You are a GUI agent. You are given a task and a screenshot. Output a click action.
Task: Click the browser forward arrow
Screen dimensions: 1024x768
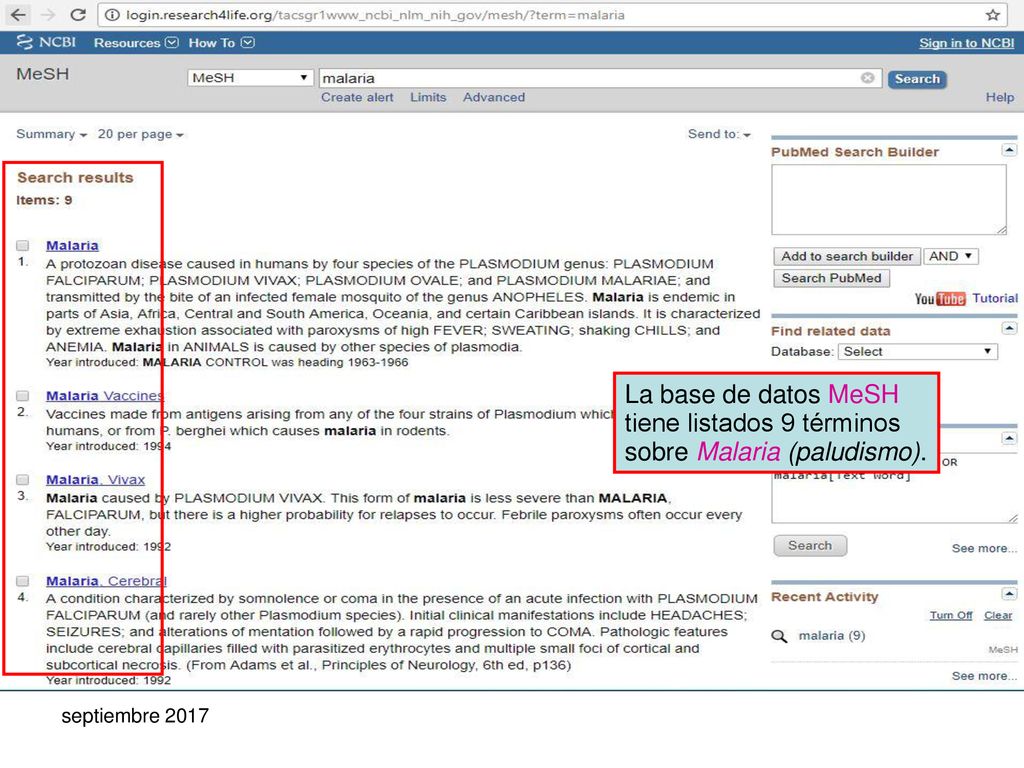point(48,14)
